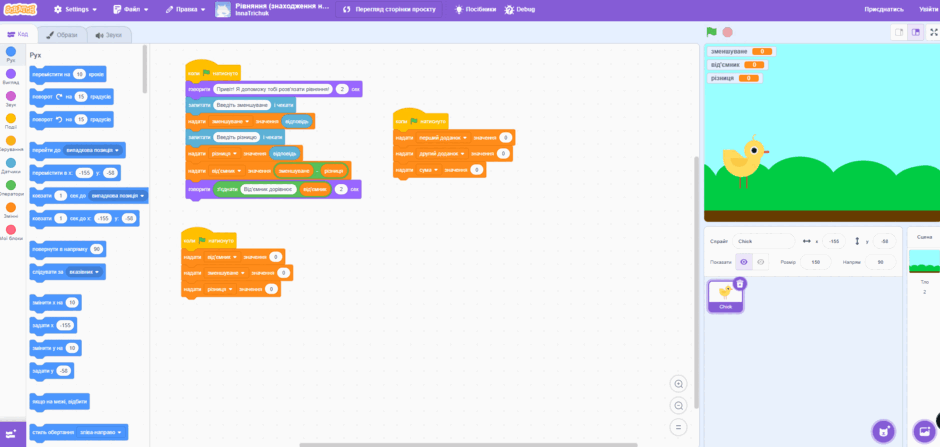Switch to the small stage layout
Screen dimensions: 940x447
(x=899, y=32)
